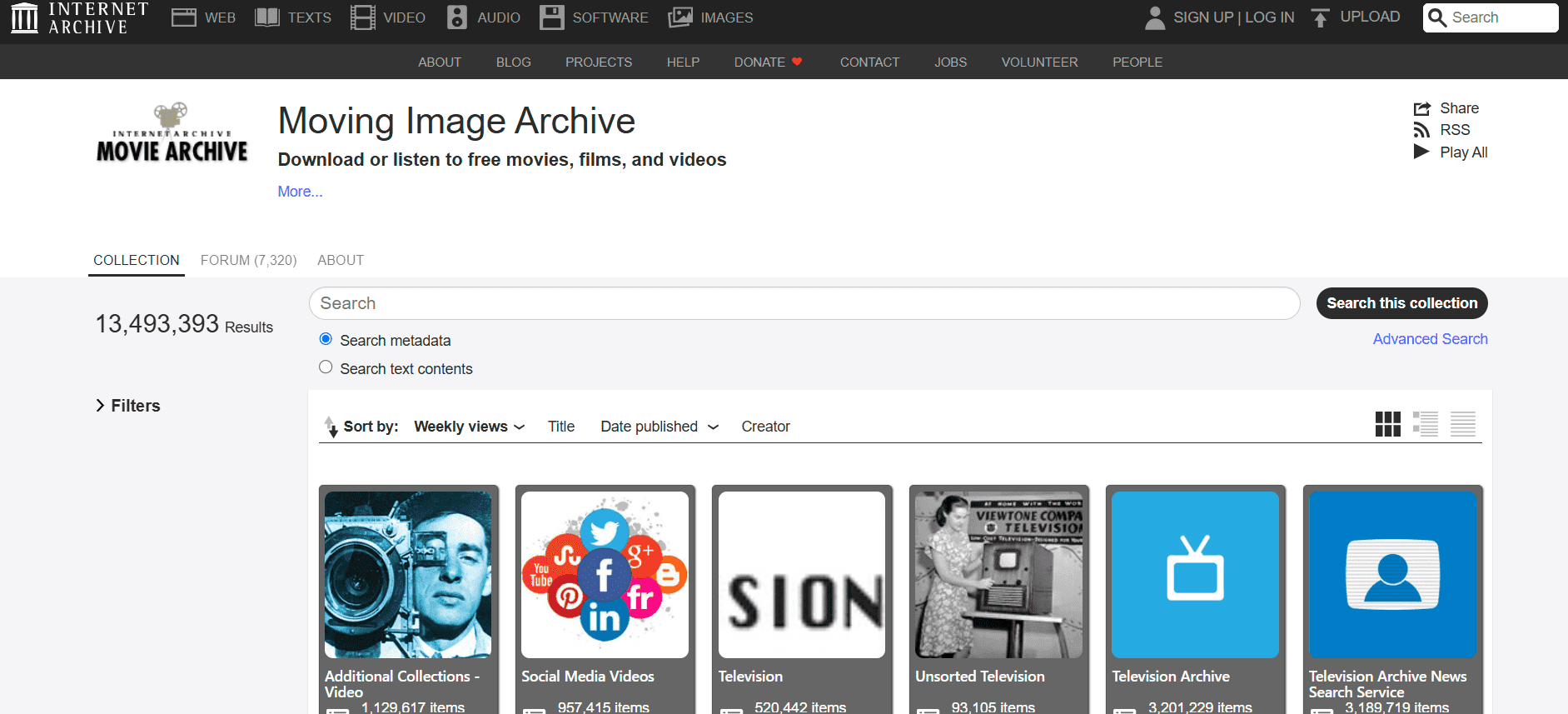Click the Share text link

click(1460, 108)
